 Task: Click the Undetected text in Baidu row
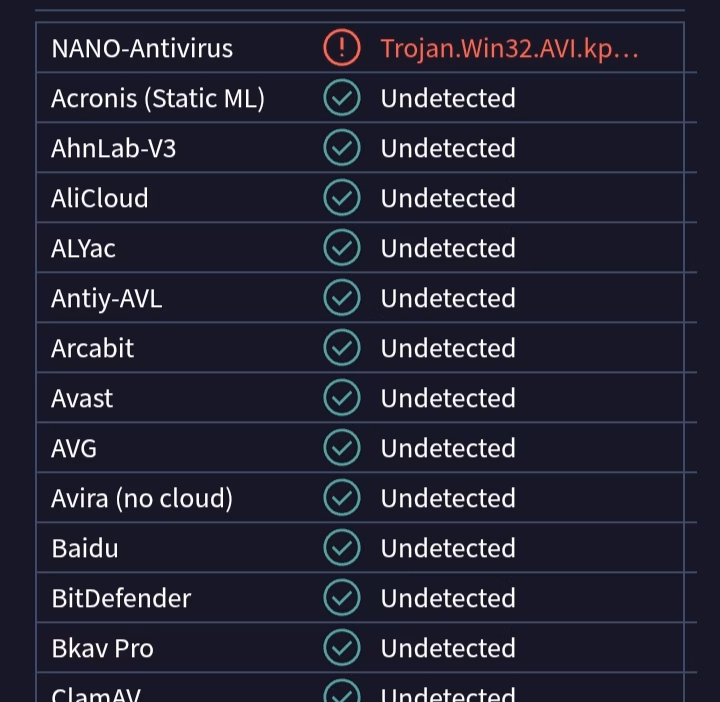[448, 548]
